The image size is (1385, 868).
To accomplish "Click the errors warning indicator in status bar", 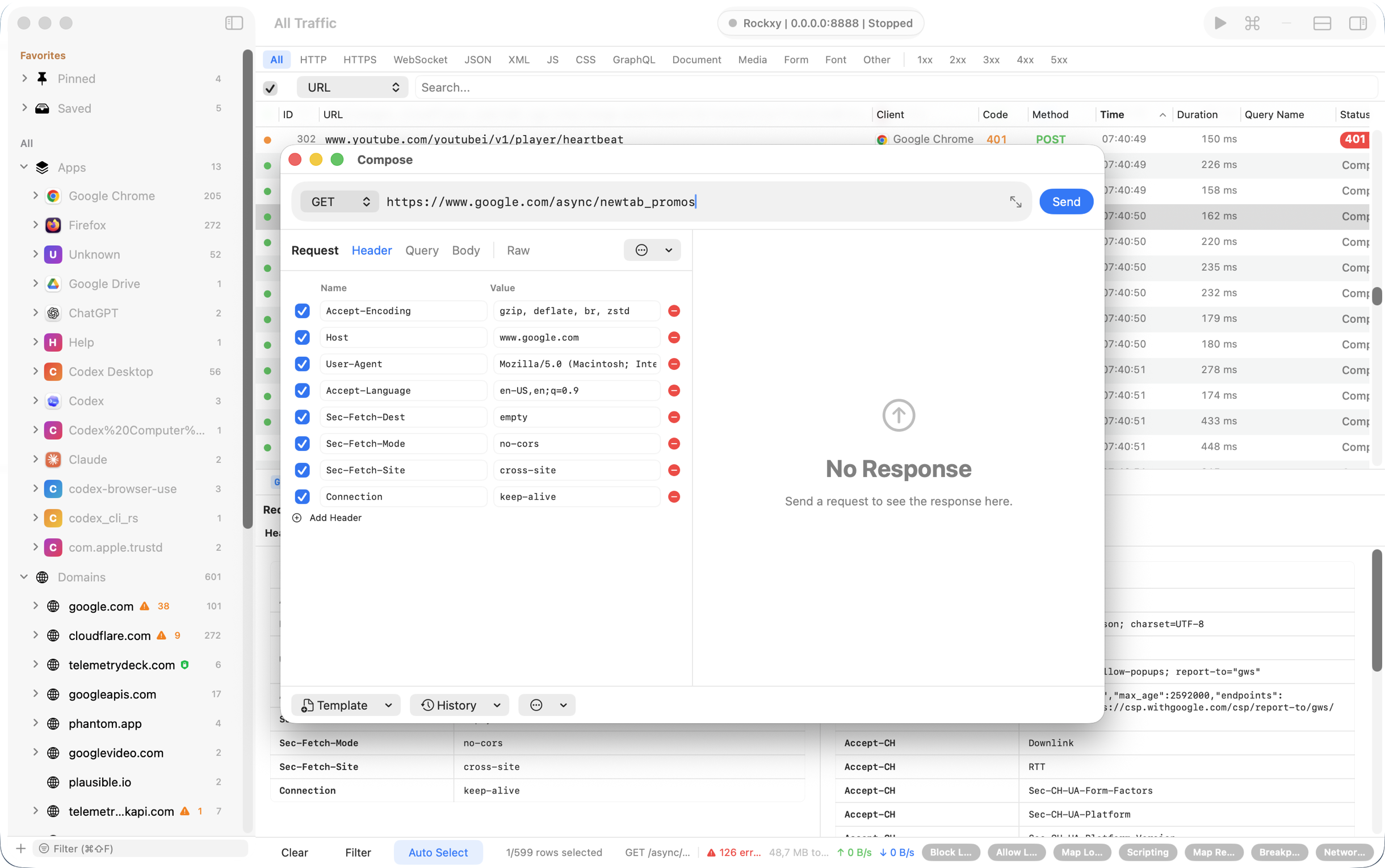I will 733,853.
